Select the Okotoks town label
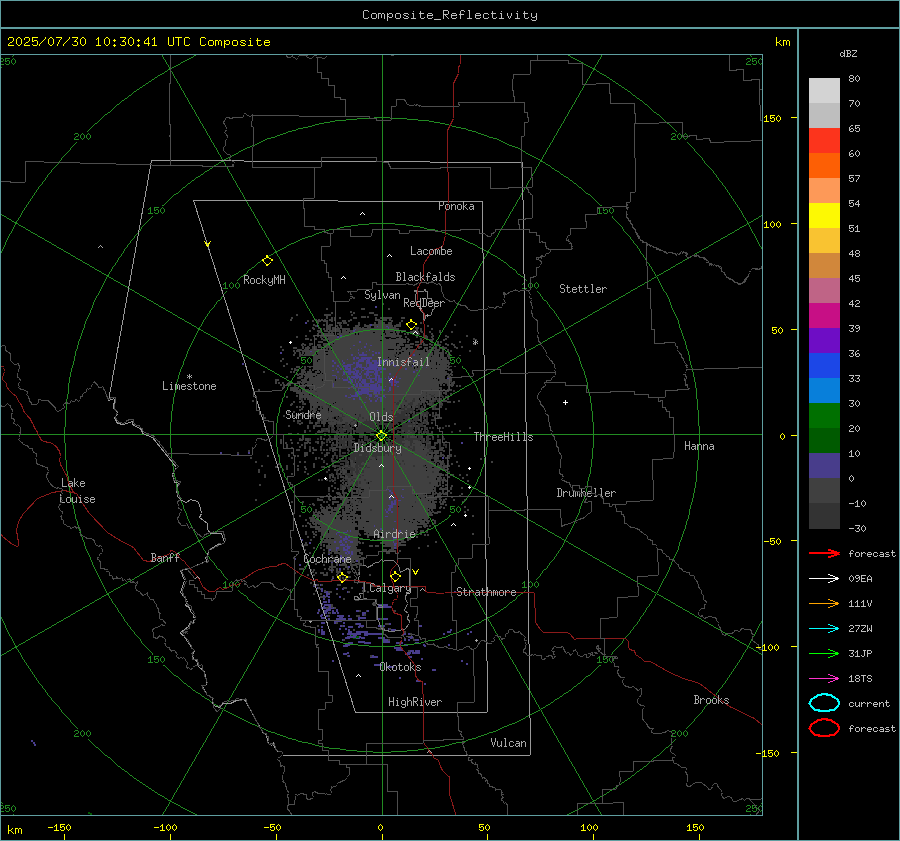 400,666
